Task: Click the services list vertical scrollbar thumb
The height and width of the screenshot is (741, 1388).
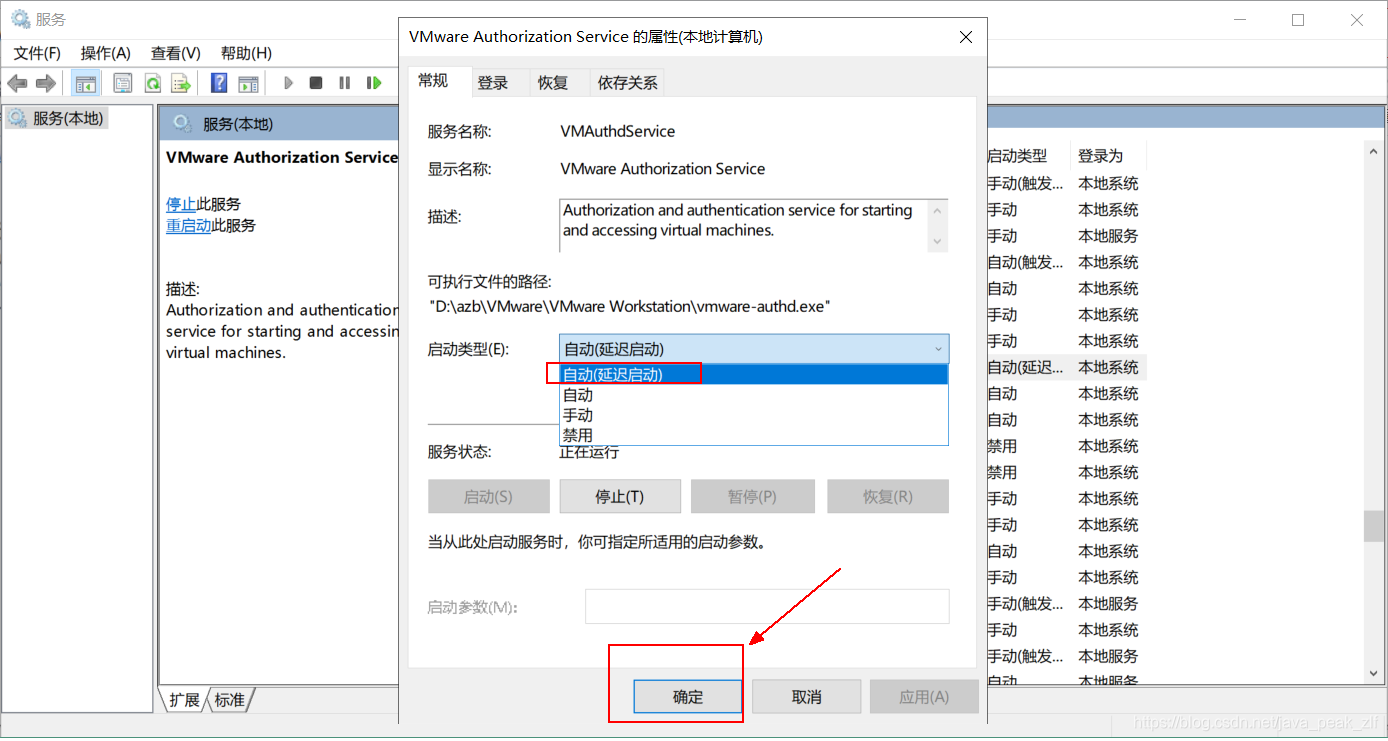Action: [1372, 525]
